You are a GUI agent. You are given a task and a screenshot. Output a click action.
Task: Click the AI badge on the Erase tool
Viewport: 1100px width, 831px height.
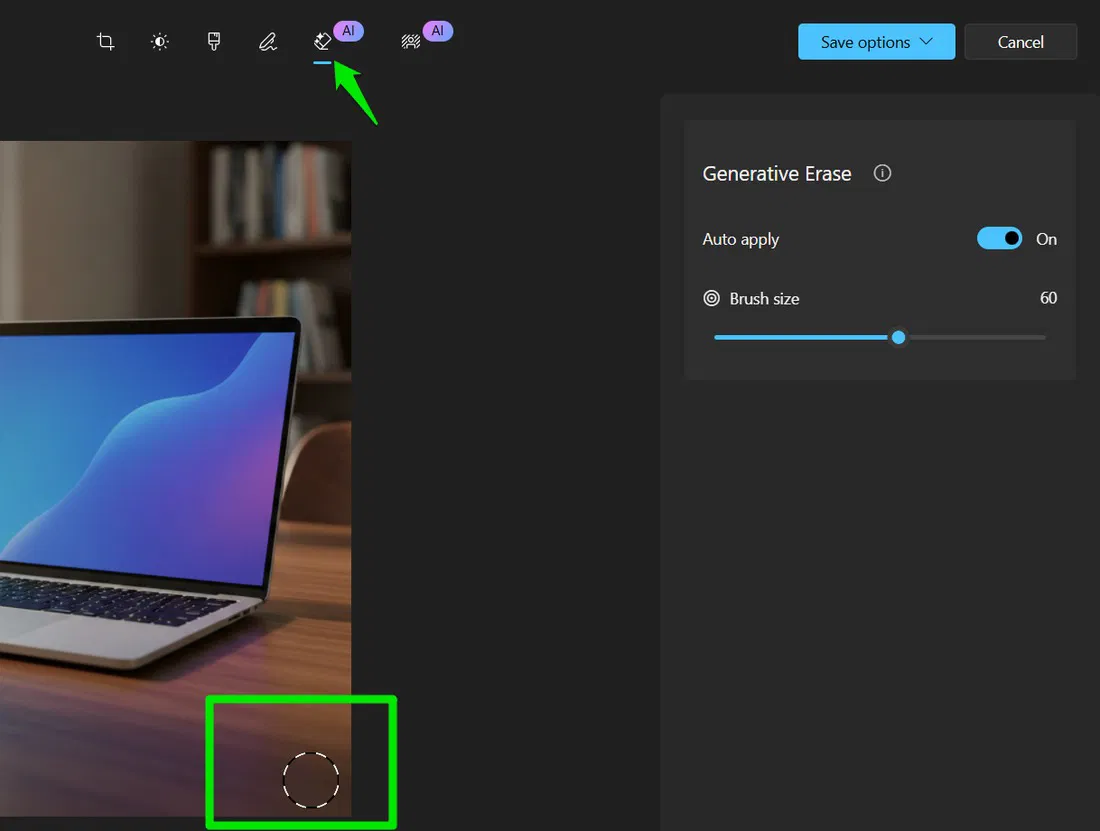click(x=350, y=30)
